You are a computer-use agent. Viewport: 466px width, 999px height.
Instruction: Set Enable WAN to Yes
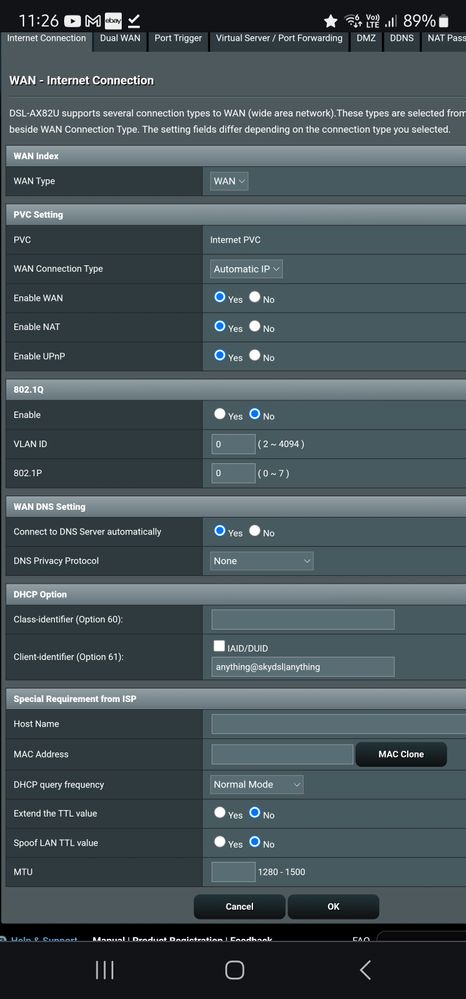click(220, 297)
